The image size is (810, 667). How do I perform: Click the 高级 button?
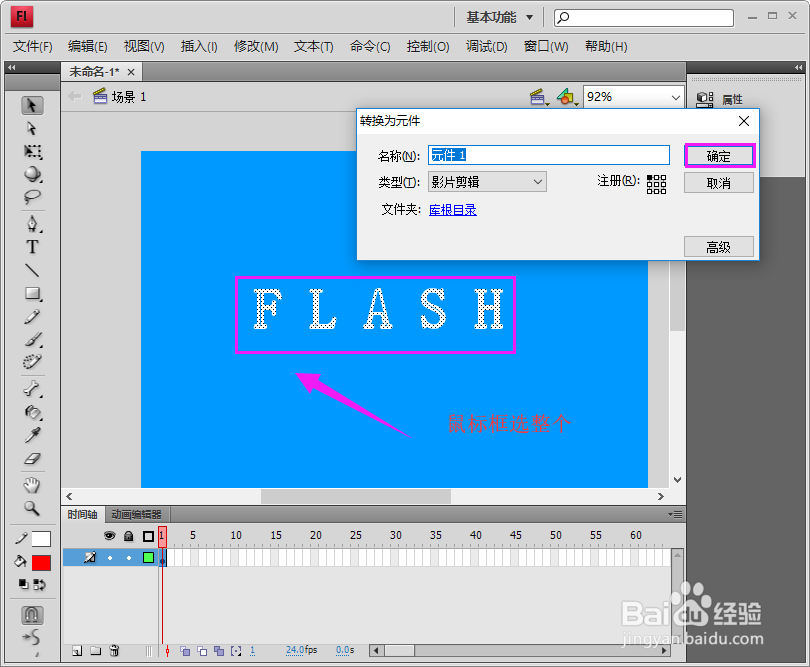pos(719,247)
